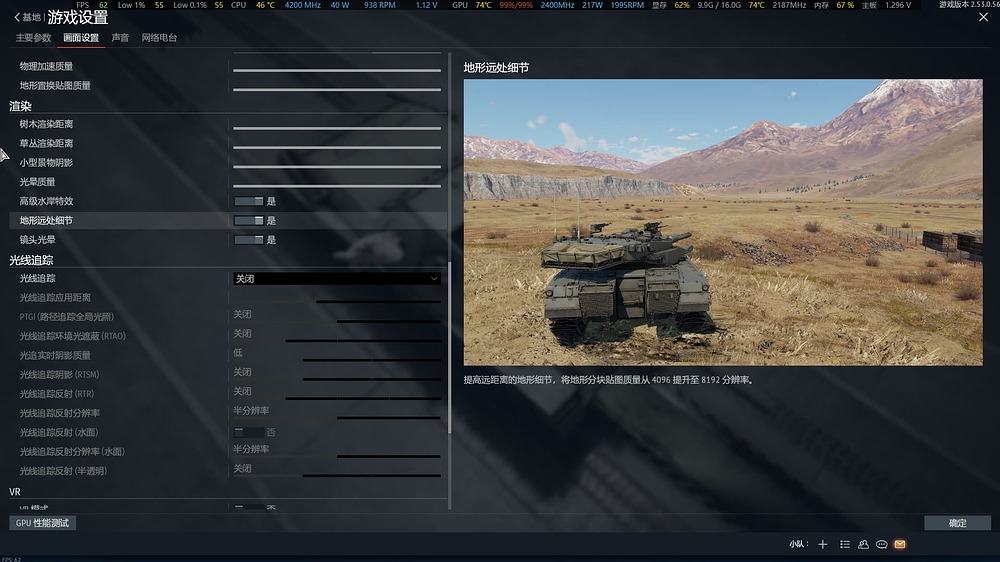Open the squad list icon
Image resolution: width=1000 pixels, height=562 pixels.
point(845,544)
